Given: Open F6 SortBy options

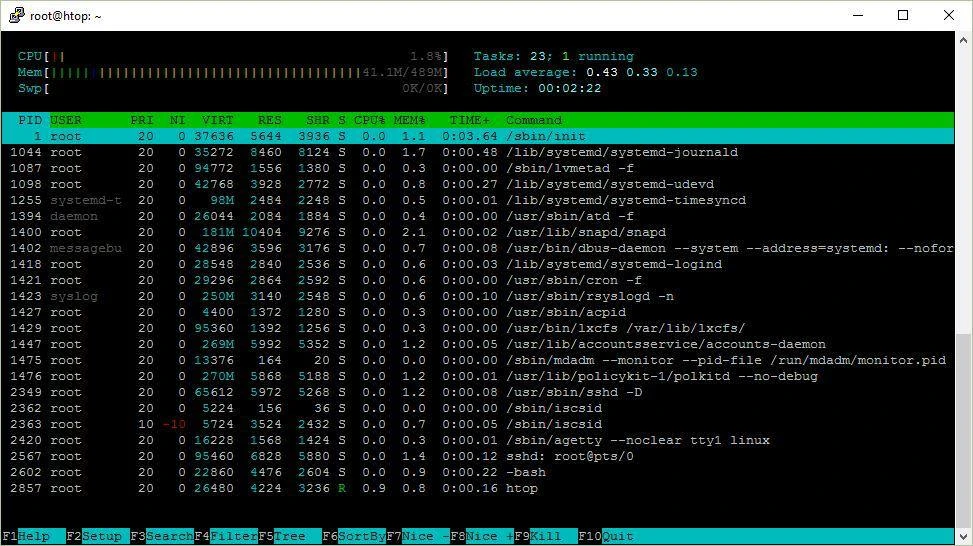Looking at the screenshot, I should click(354, 536).
